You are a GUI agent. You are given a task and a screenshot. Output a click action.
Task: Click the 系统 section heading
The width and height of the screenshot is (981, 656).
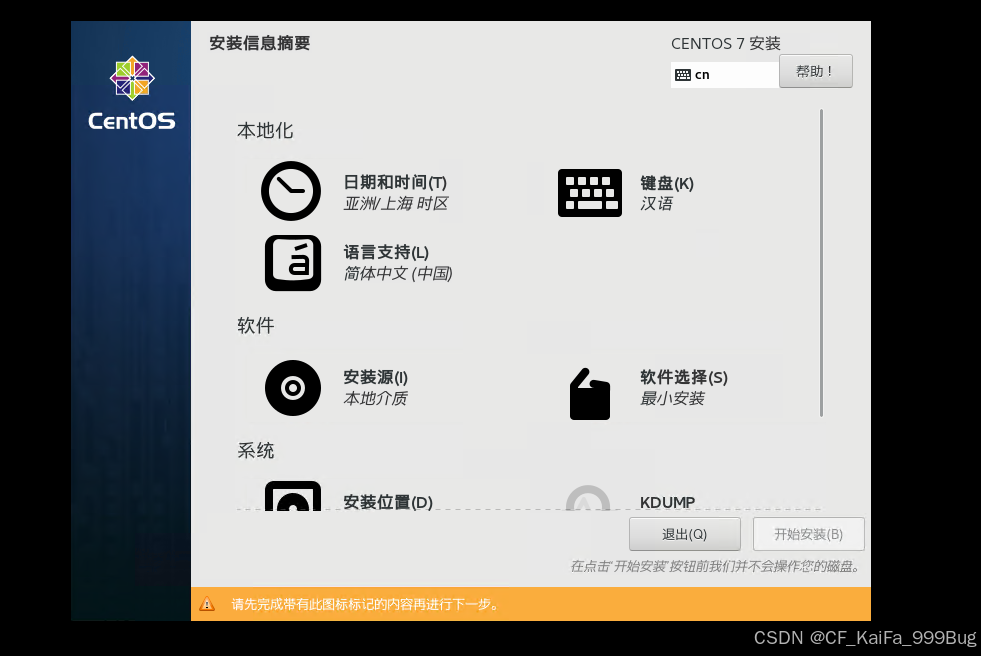pos(255,451)
